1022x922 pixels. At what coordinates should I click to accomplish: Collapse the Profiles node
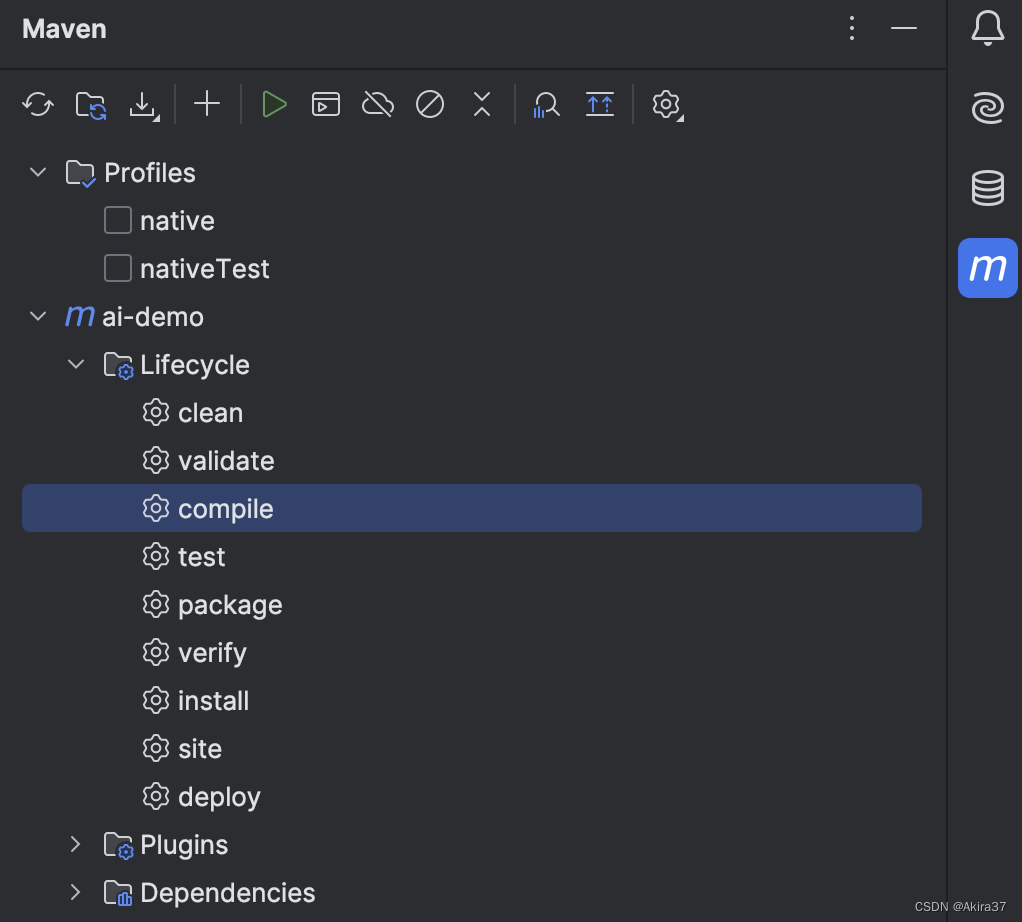(x=38, y=173)
